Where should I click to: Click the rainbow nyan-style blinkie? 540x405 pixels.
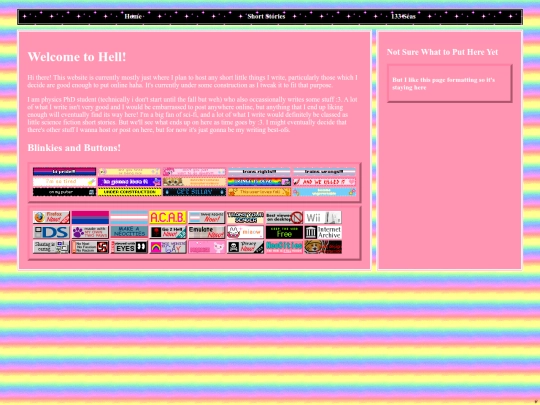coord(259,181)
